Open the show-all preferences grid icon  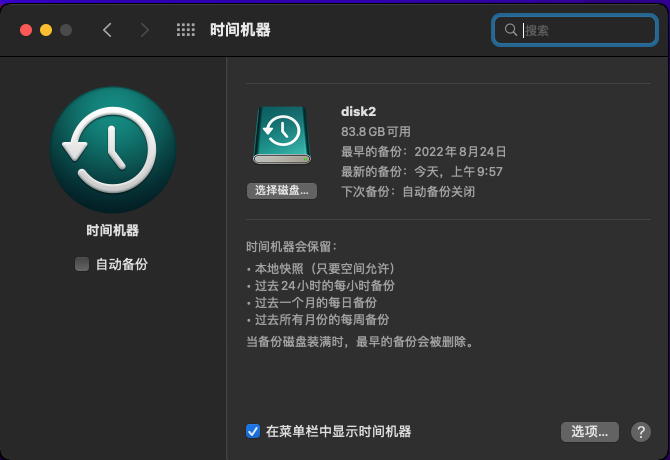click(x=186, y=30)
